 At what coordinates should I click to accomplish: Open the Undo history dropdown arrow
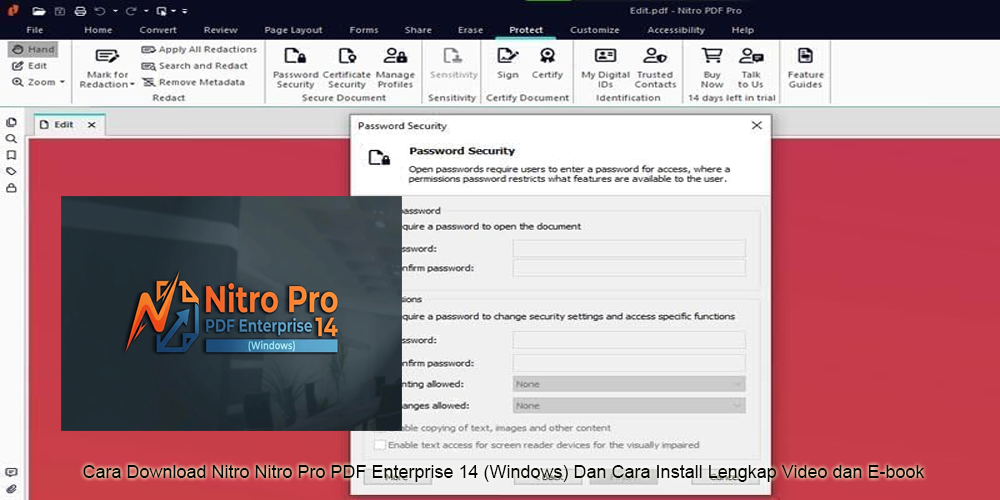pos(115,11)
